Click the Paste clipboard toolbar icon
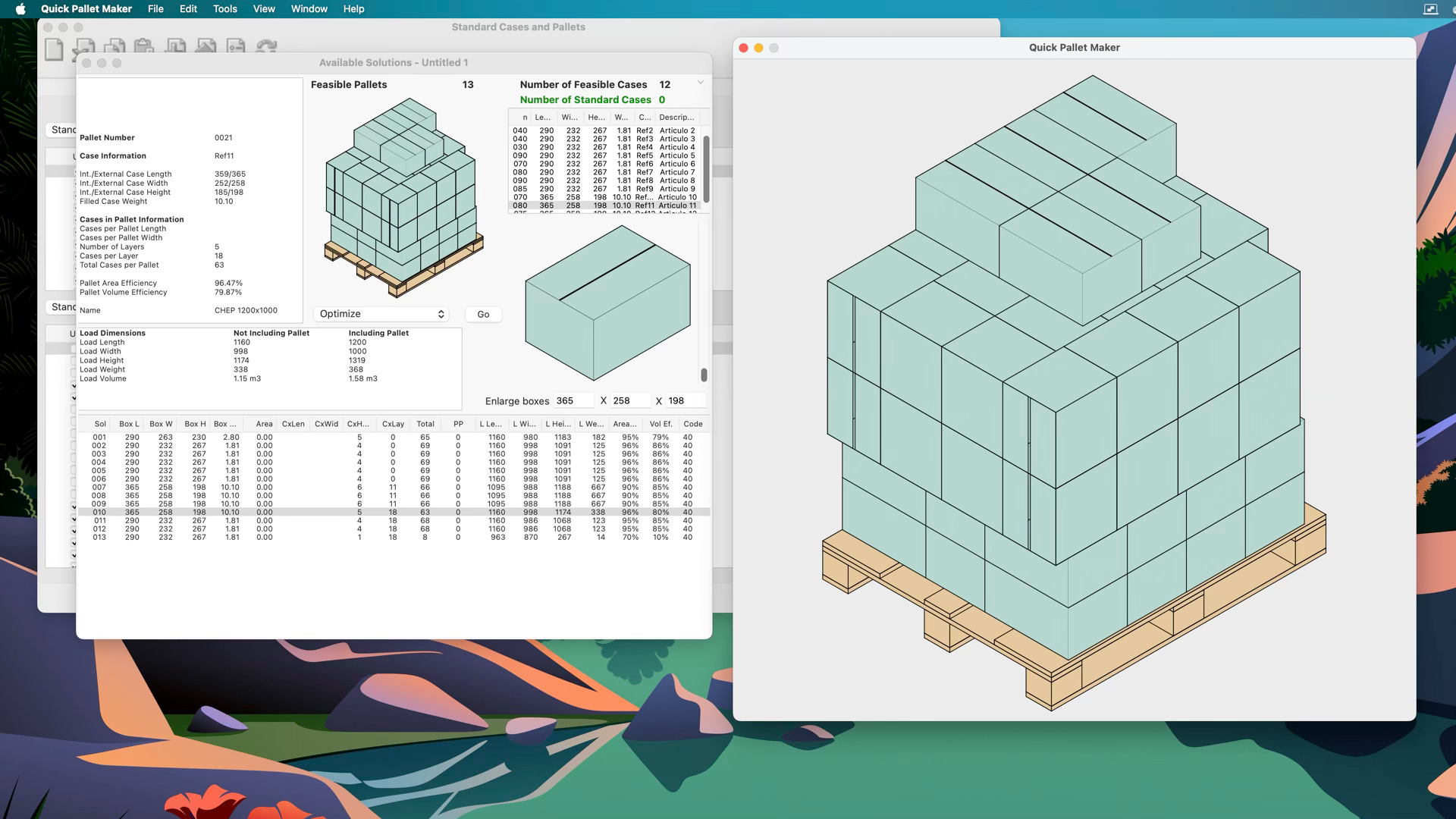Viewport: 1456px width, 819px height. (144, 47)
